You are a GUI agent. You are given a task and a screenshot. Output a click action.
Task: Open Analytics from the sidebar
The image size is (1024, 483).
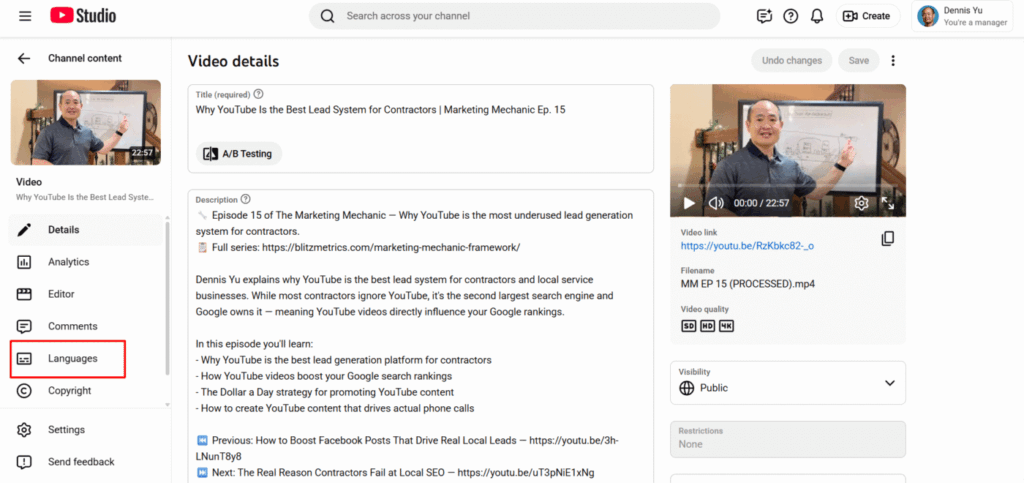(x=68, y=262)
